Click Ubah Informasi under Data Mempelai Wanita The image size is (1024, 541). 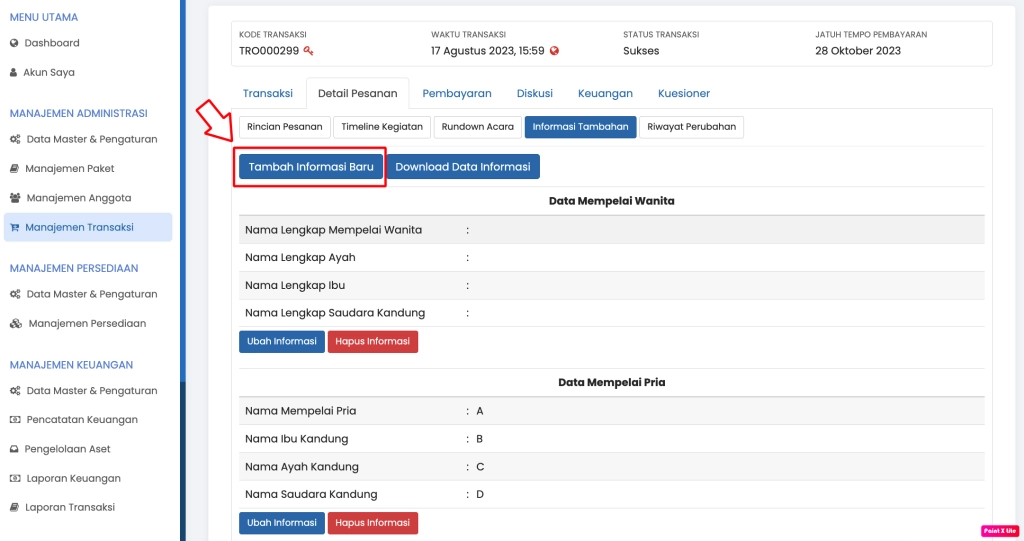281,342
